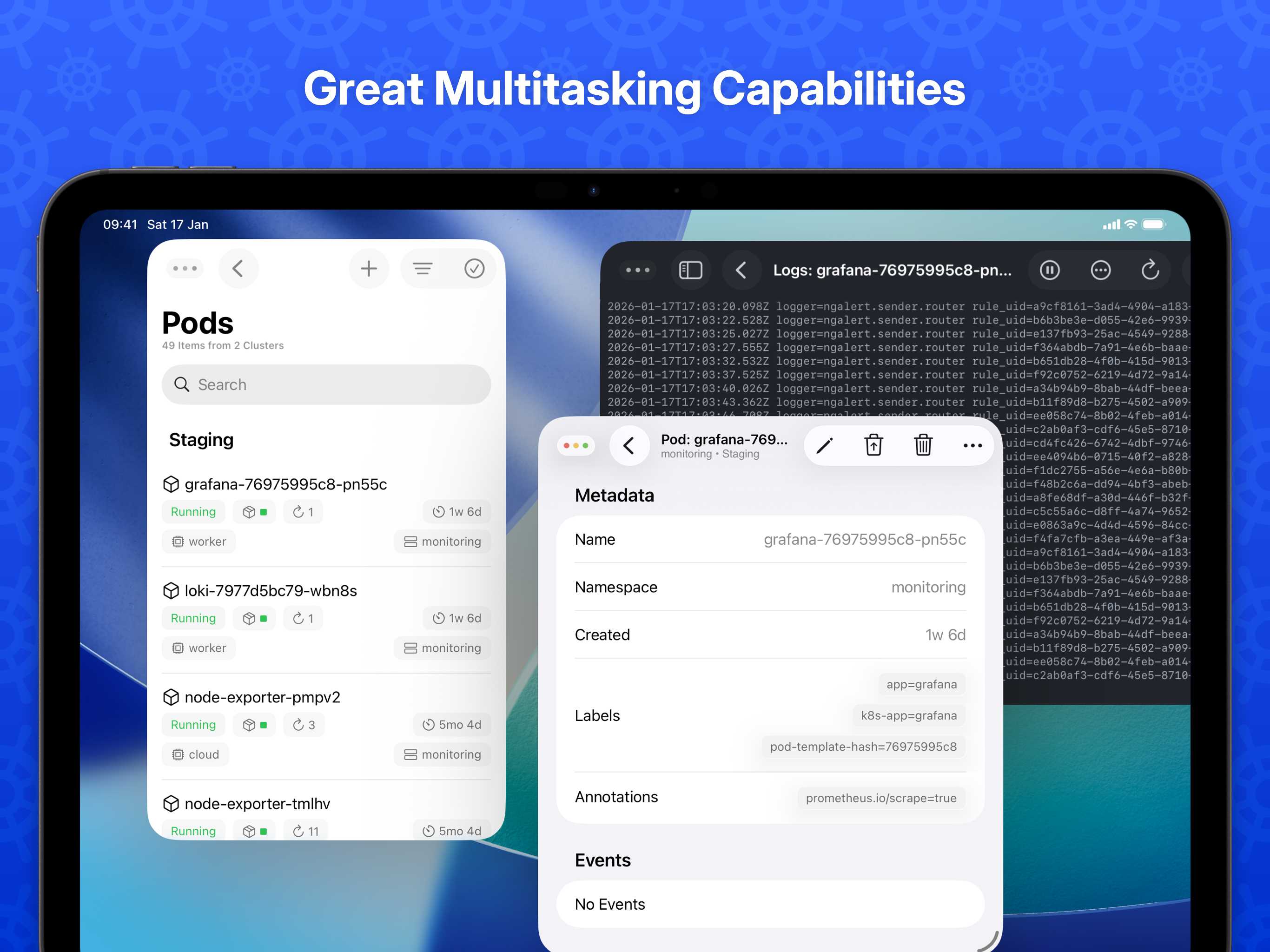
Task: Click monitoring namespace tag of grafana pod
Action: pos(443,542)
